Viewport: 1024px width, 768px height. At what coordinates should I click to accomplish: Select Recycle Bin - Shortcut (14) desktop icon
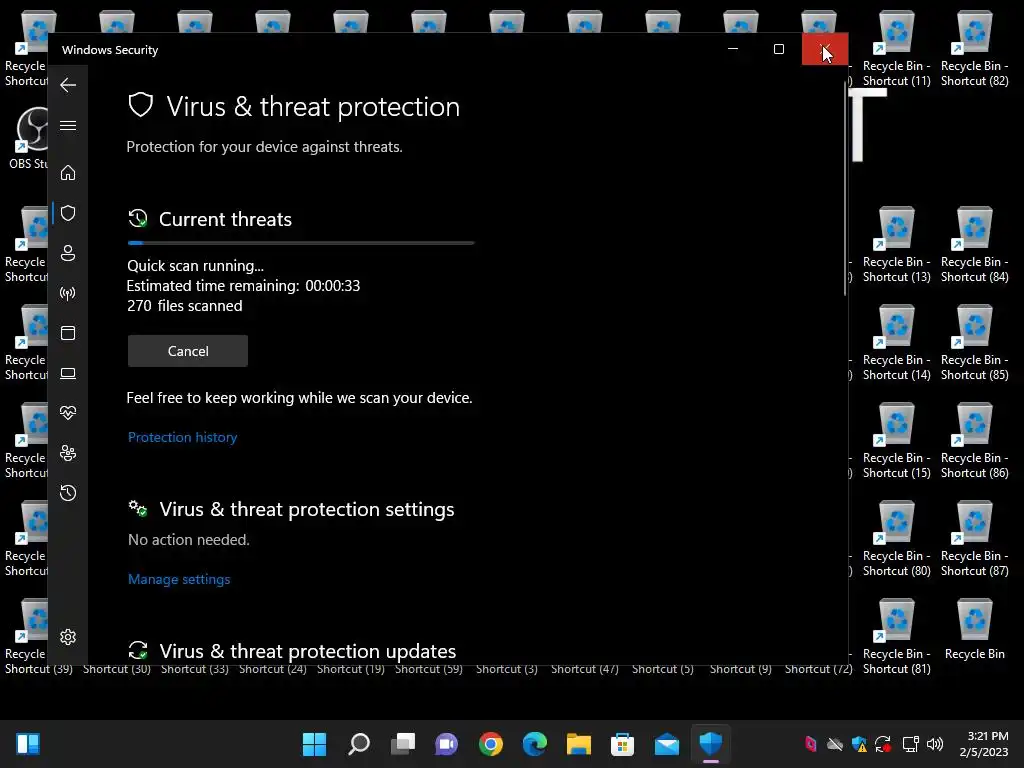click(x=897, y=344)
